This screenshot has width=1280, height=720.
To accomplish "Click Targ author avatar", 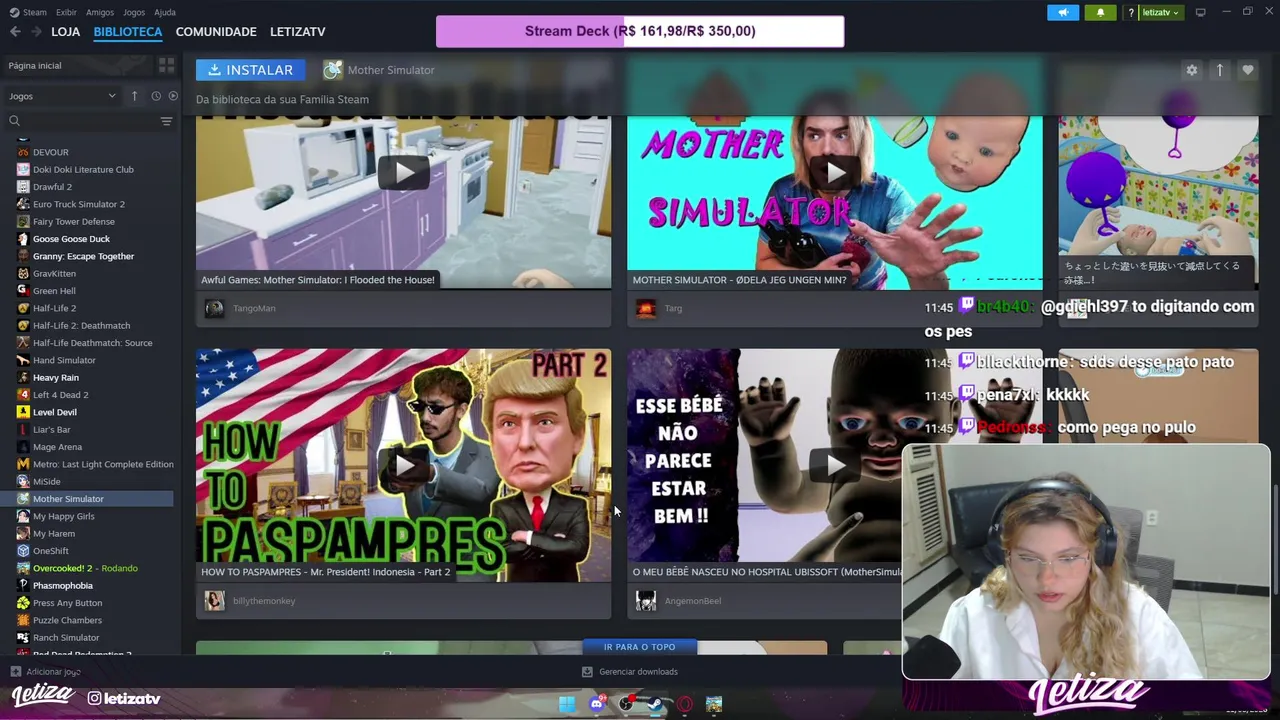I will click(646, 308).
